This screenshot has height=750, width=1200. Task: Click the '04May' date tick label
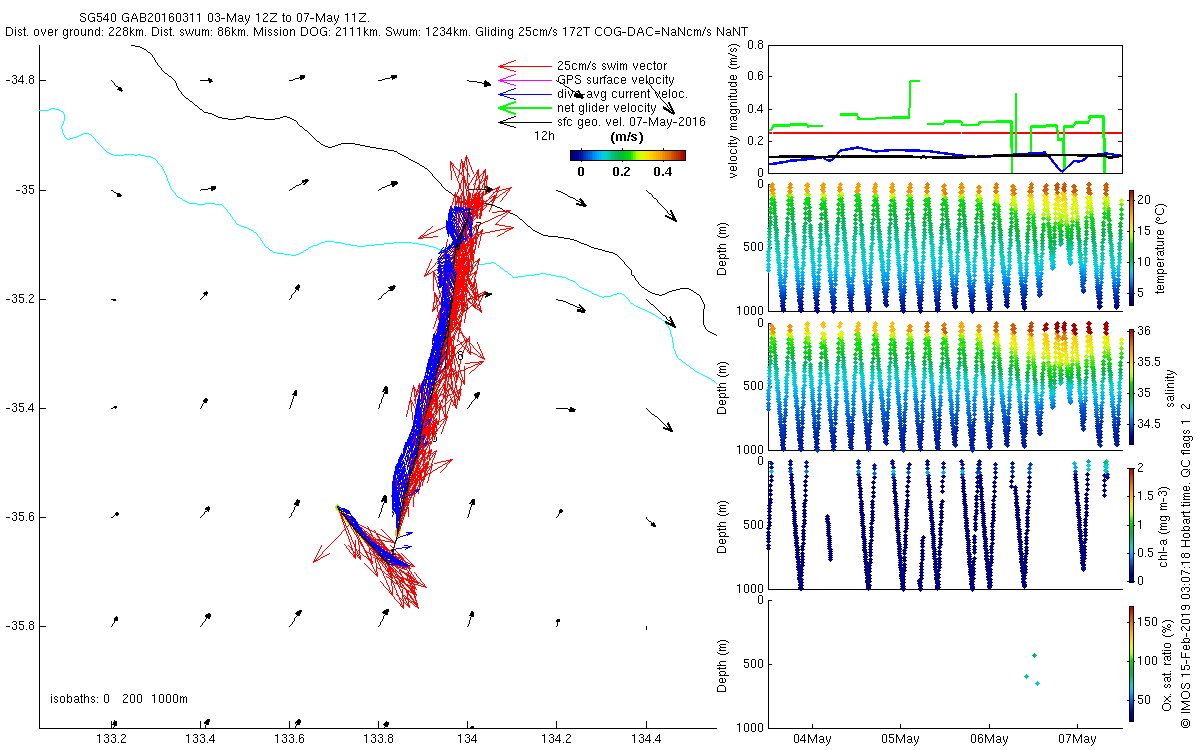click(810, 739)
